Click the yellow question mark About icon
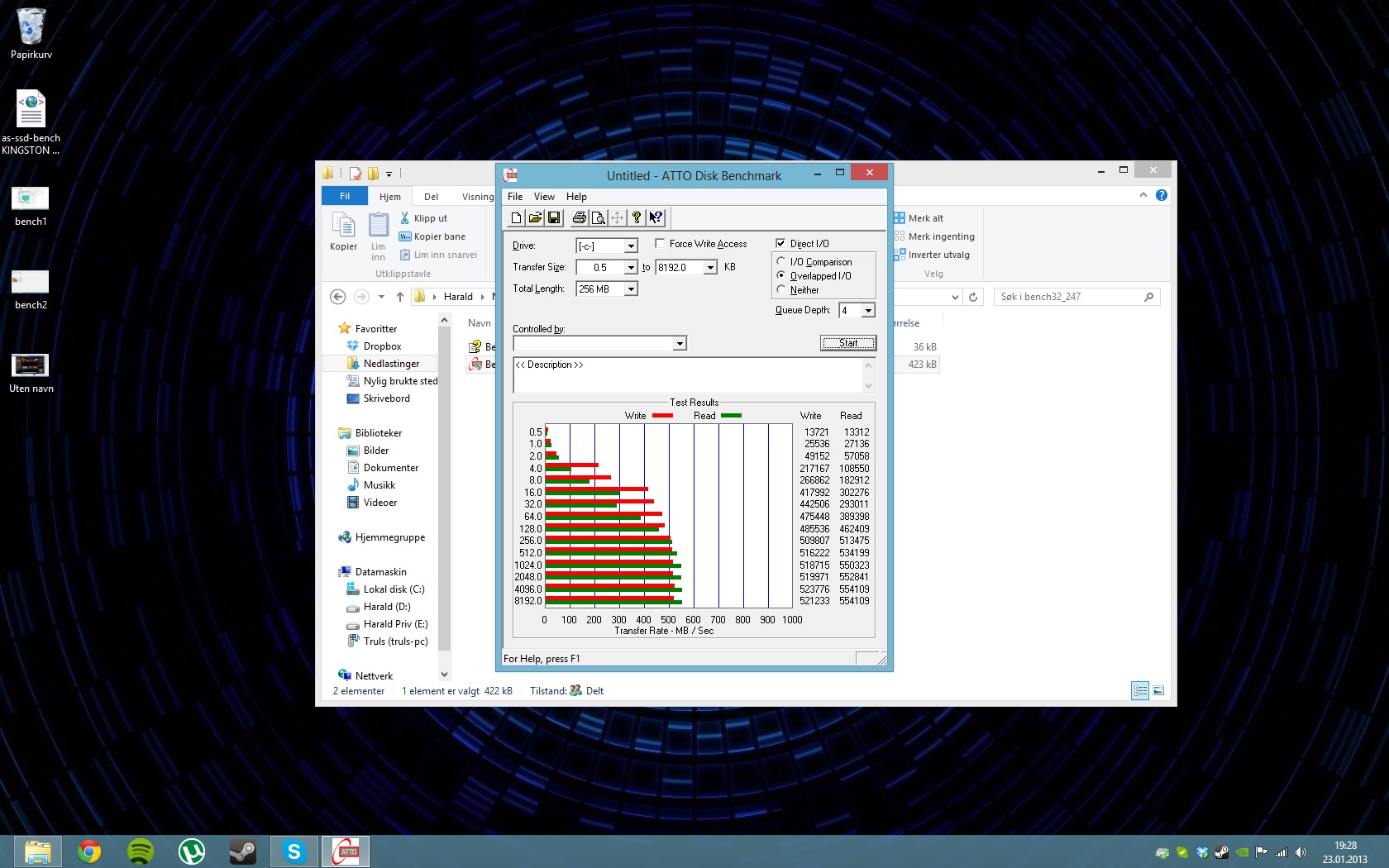 pos(636,218)
